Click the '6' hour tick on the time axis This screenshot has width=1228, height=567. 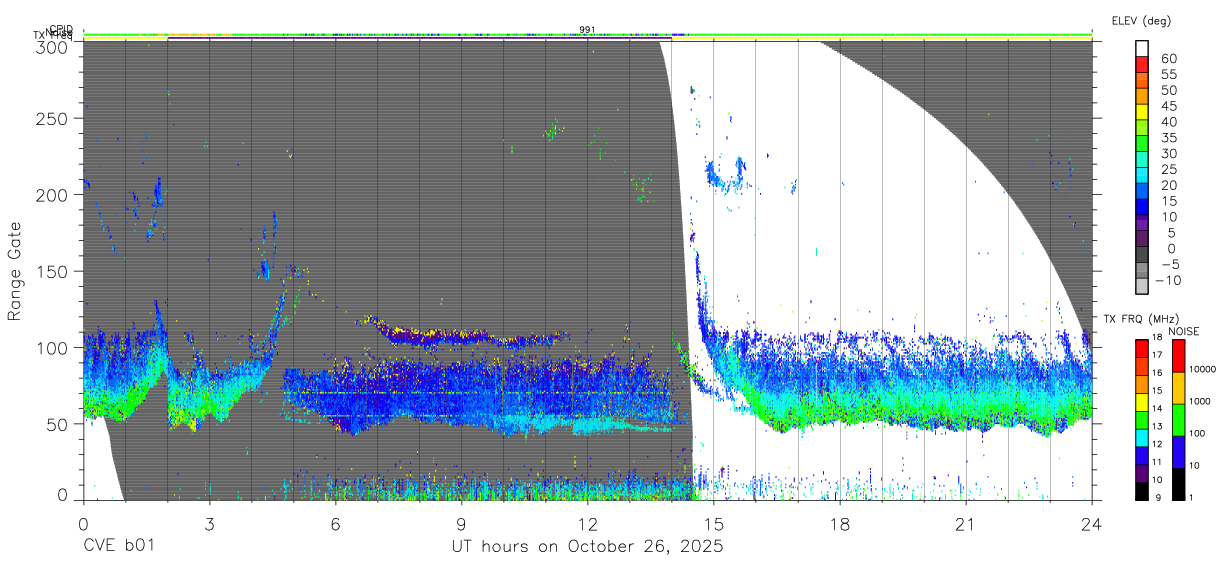[335, 523]
